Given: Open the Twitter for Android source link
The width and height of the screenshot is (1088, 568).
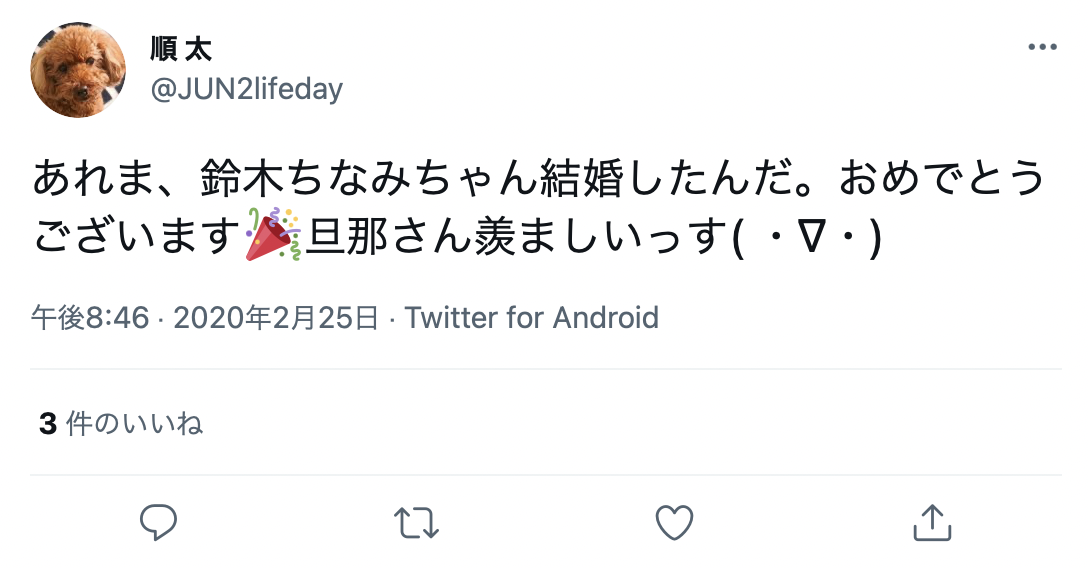Looking at the screenshot, I should [532, 318].
